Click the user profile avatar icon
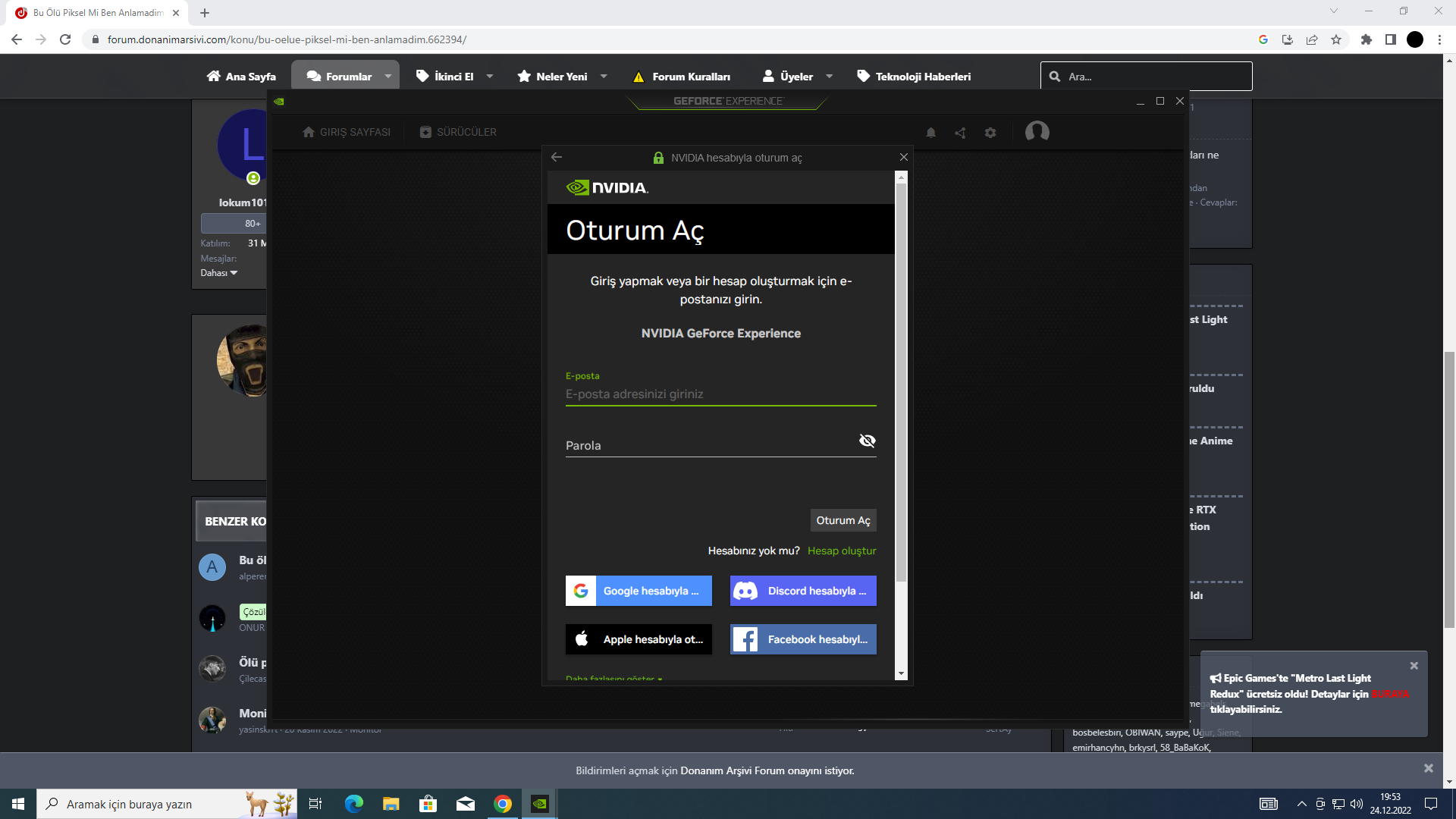This screenshot has height=819, width=1456. pyautogui.click(x=1037, y=132)
